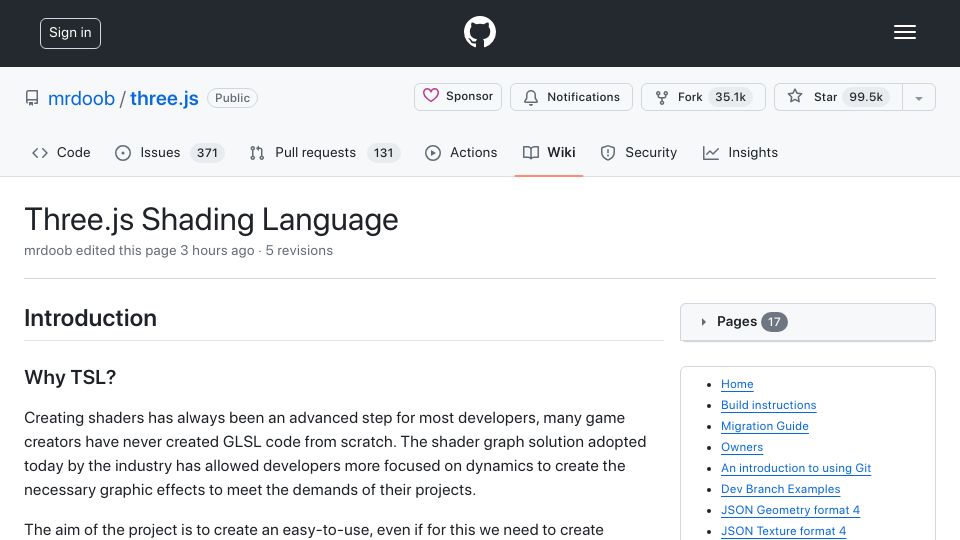View the 5 revisions history link

(299, 250)
